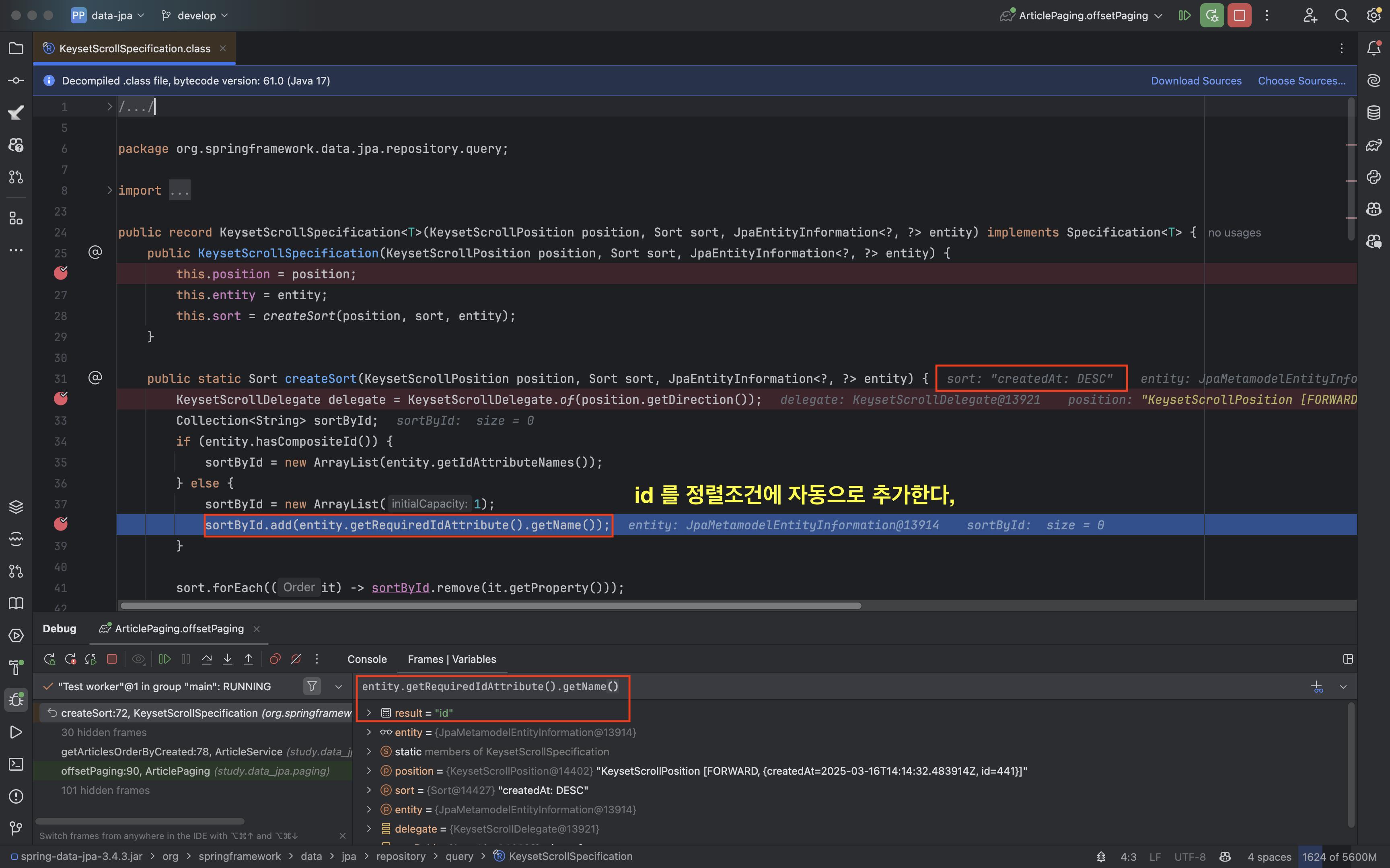Click the horizontal editor scrollbar
The image size is (1390, 868).
[491, 606]
